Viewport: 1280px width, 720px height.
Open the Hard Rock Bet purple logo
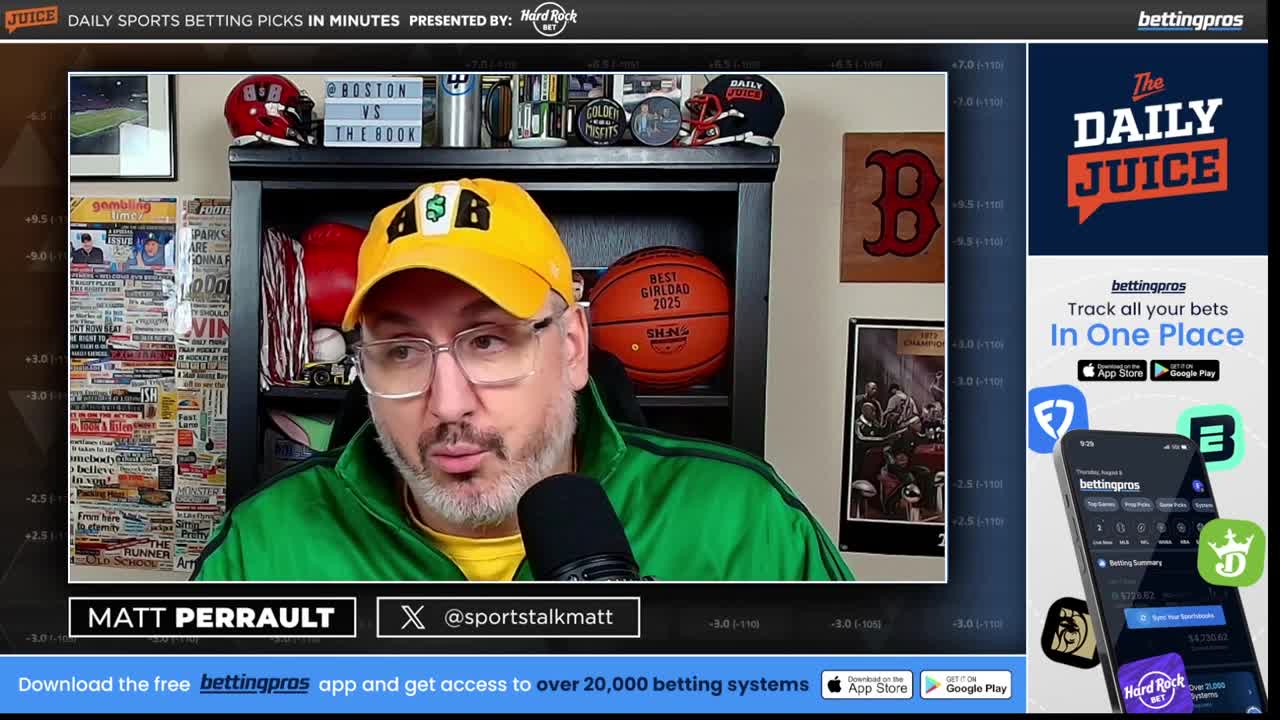click(x=1154, y=687)
